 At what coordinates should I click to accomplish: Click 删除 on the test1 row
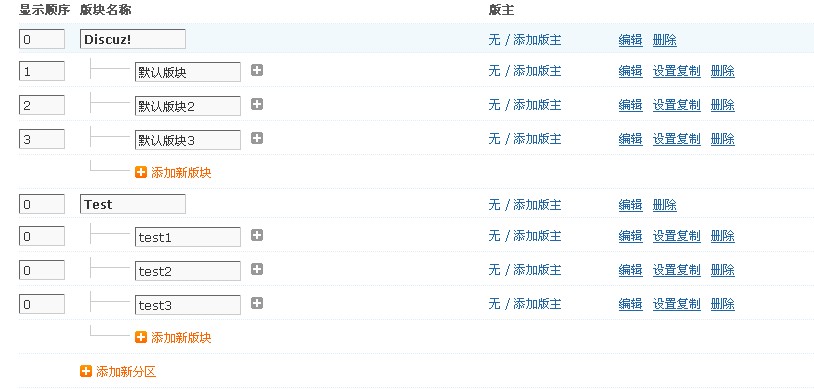coord(723,236)
